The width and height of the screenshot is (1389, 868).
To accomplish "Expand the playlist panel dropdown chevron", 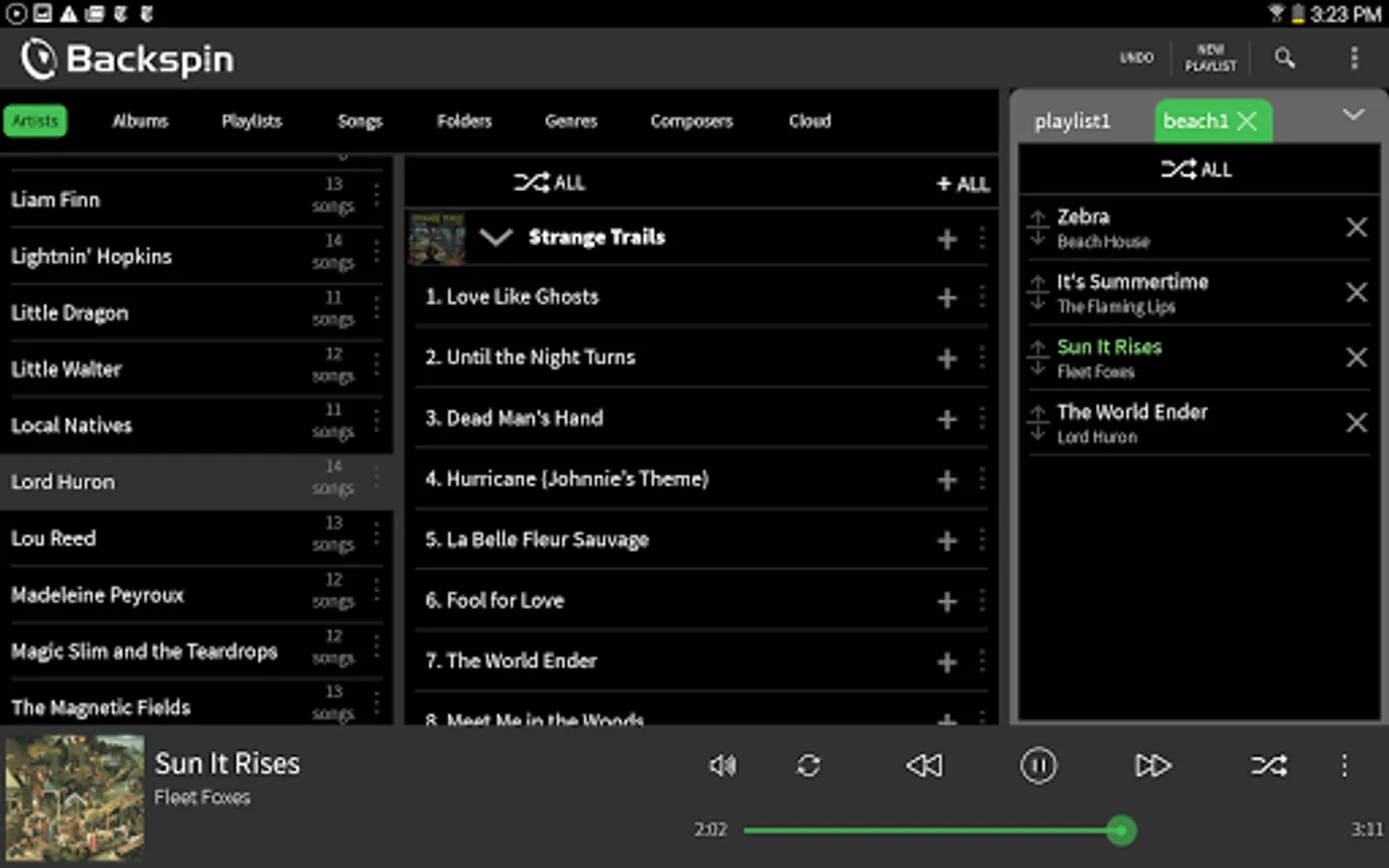I will 1353,115.
